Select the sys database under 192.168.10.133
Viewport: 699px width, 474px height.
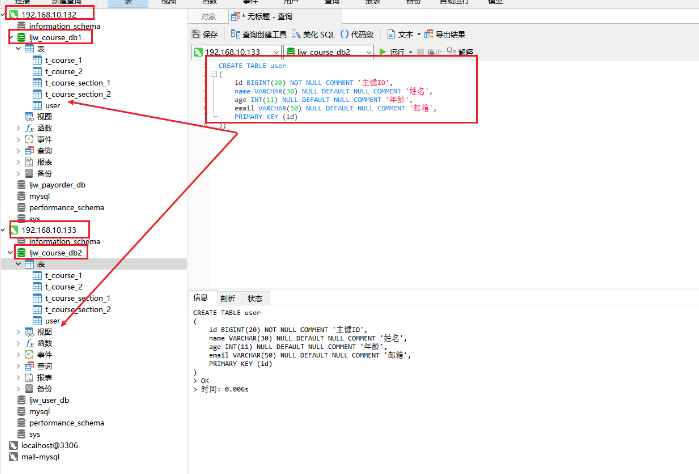35,434
